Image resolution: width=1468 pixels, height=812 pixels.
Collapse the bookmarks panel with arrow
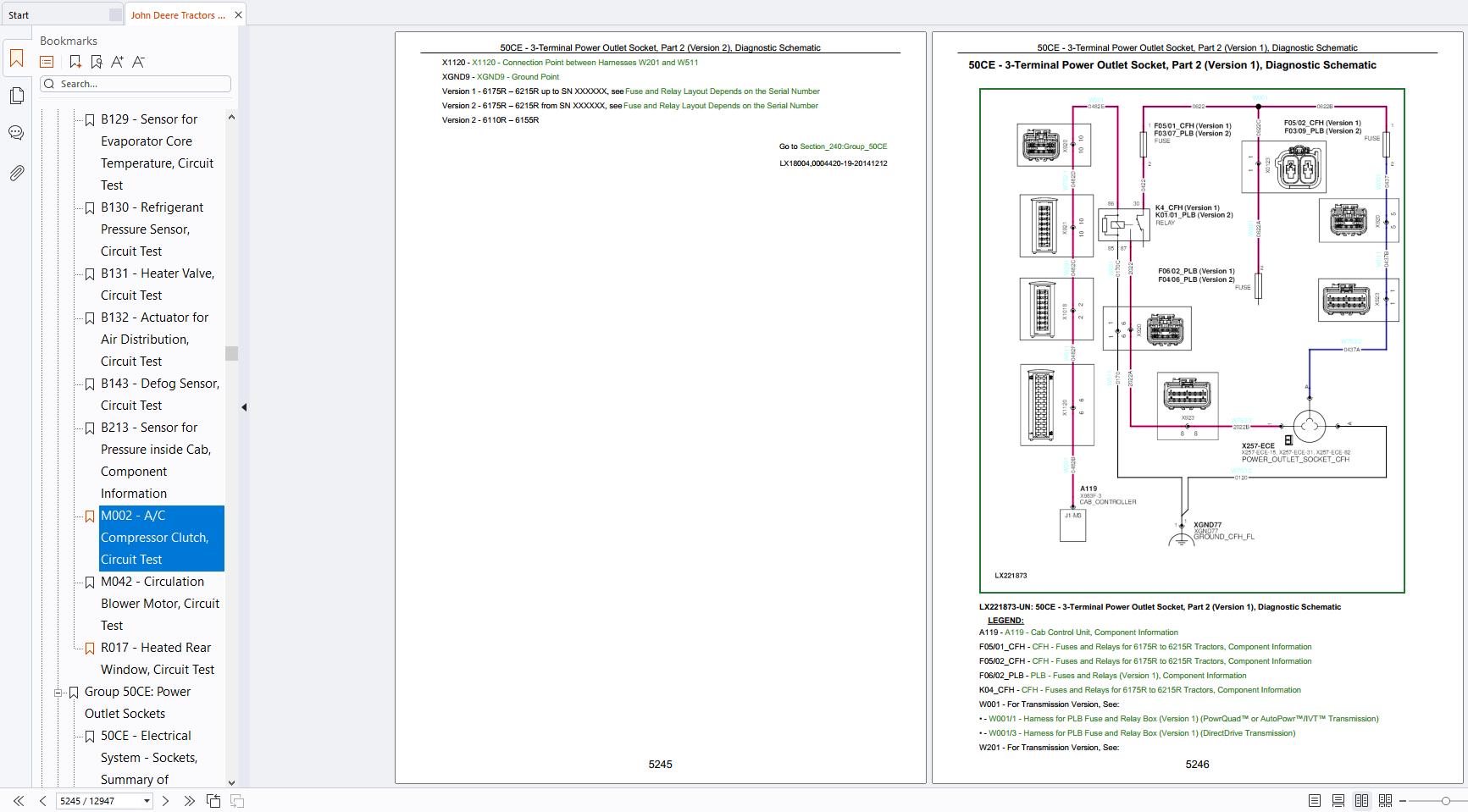point(244,407)
